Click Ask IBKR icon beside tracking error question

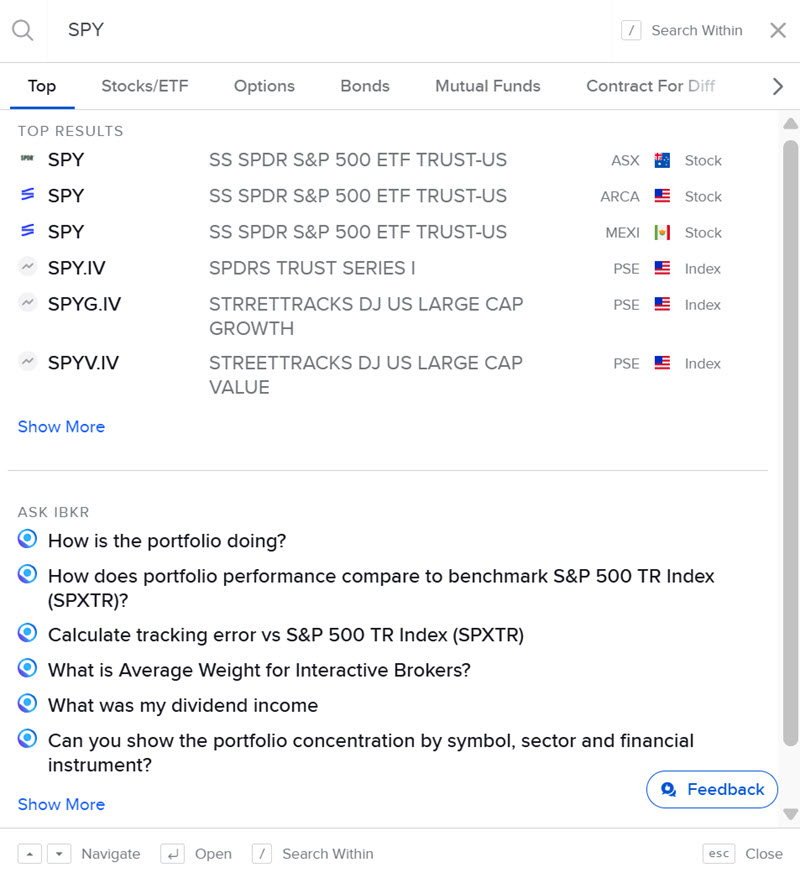(x=27, y=633)
